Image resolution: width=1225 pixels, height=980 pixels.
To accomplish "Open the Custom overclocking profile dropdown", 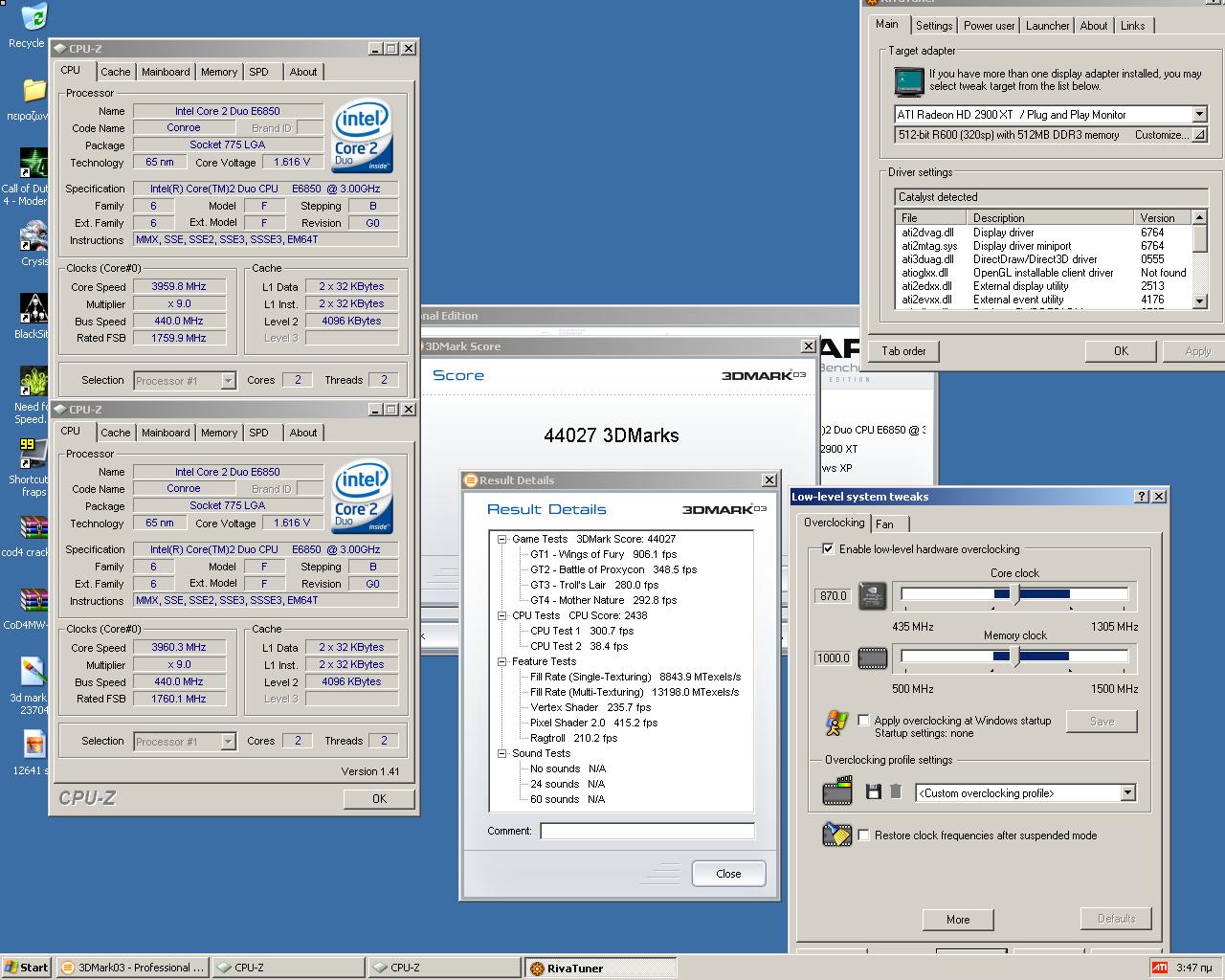I will [1127, 792].
